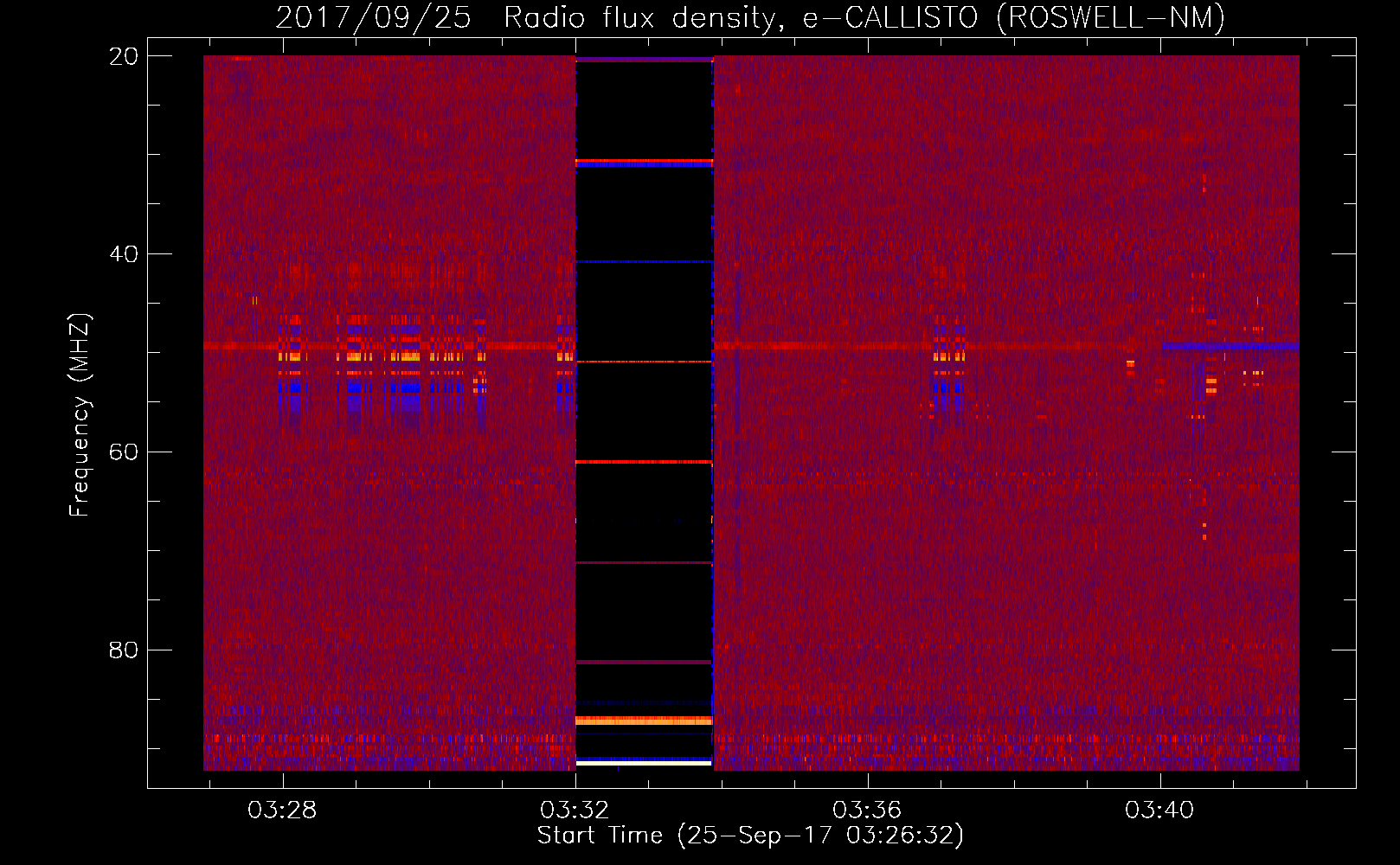
Task: Click the black data gap in the spectrogram
Action: (644, 412)
